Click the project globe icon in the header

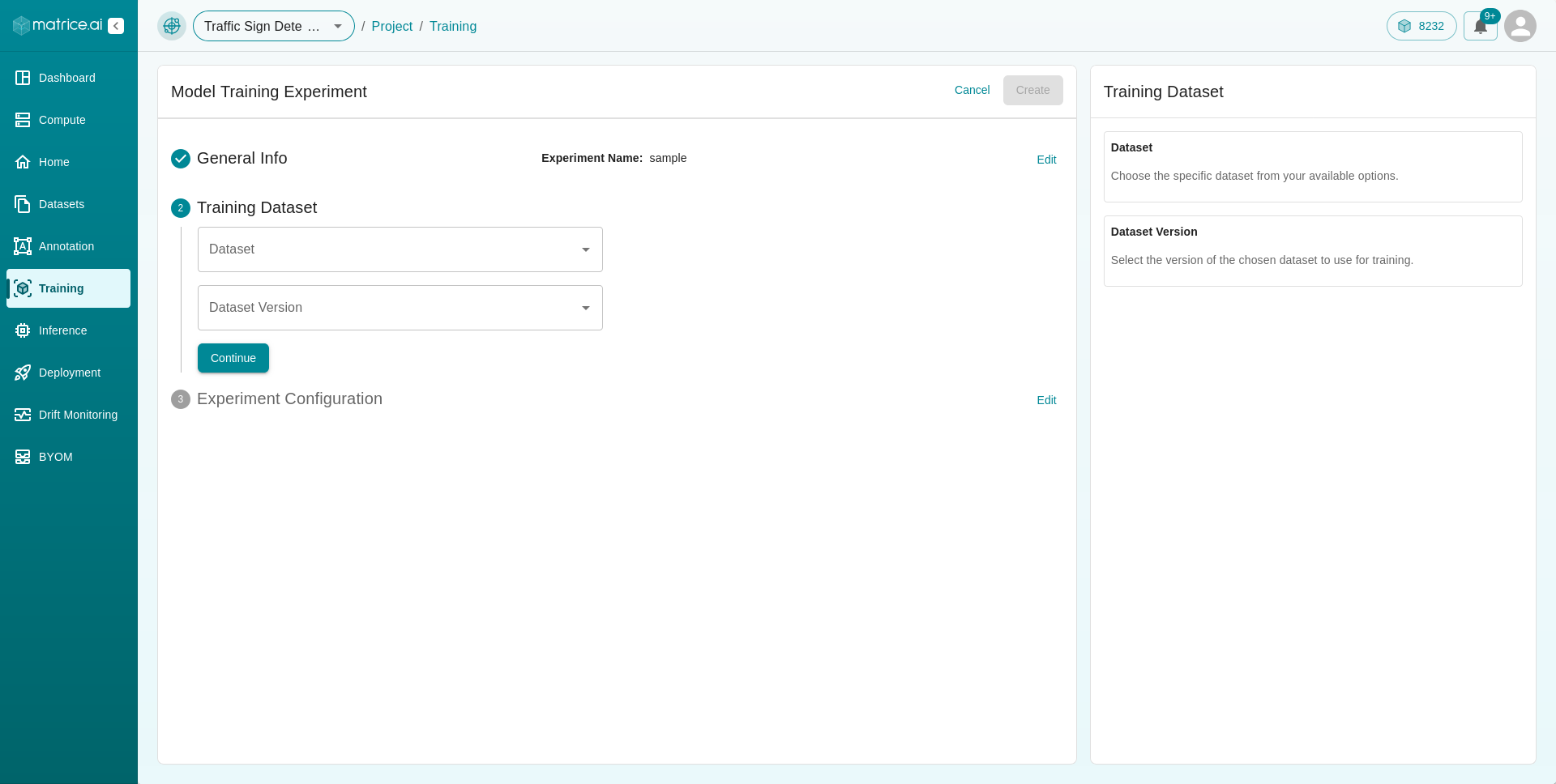(172, 26)
